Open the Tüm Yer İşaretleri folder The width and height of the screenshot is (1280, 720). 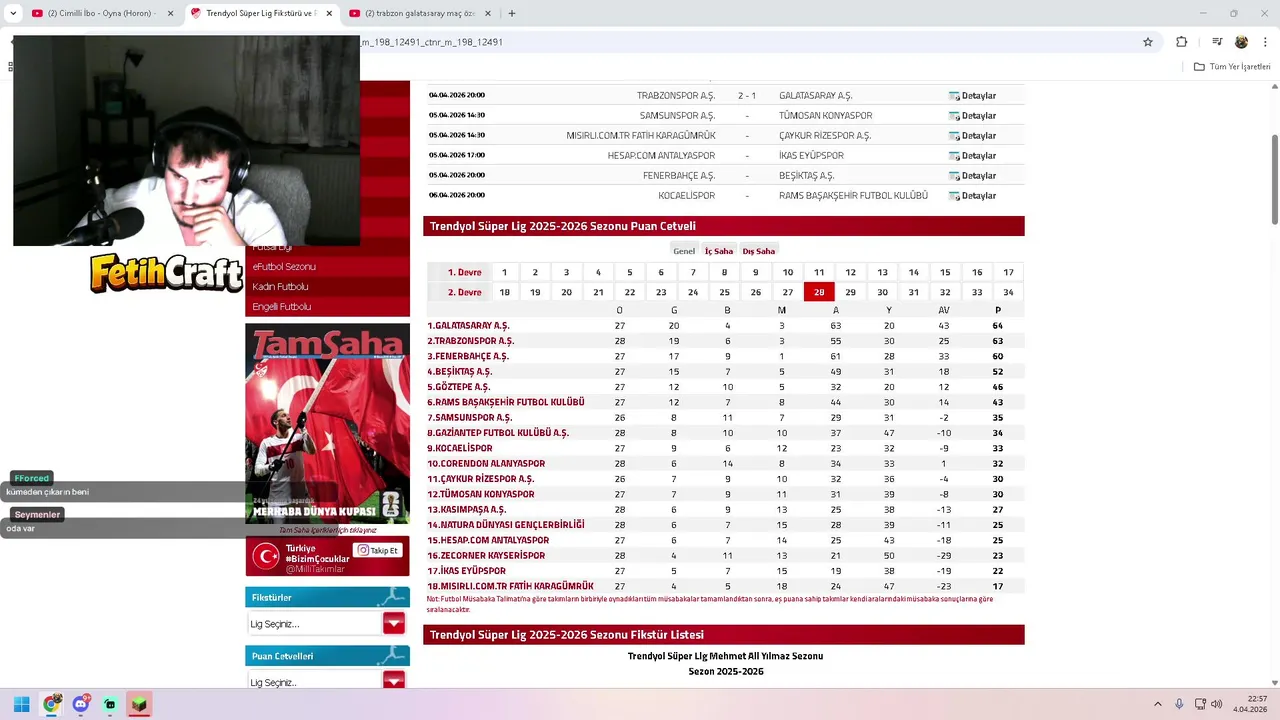pos(1232,67)
